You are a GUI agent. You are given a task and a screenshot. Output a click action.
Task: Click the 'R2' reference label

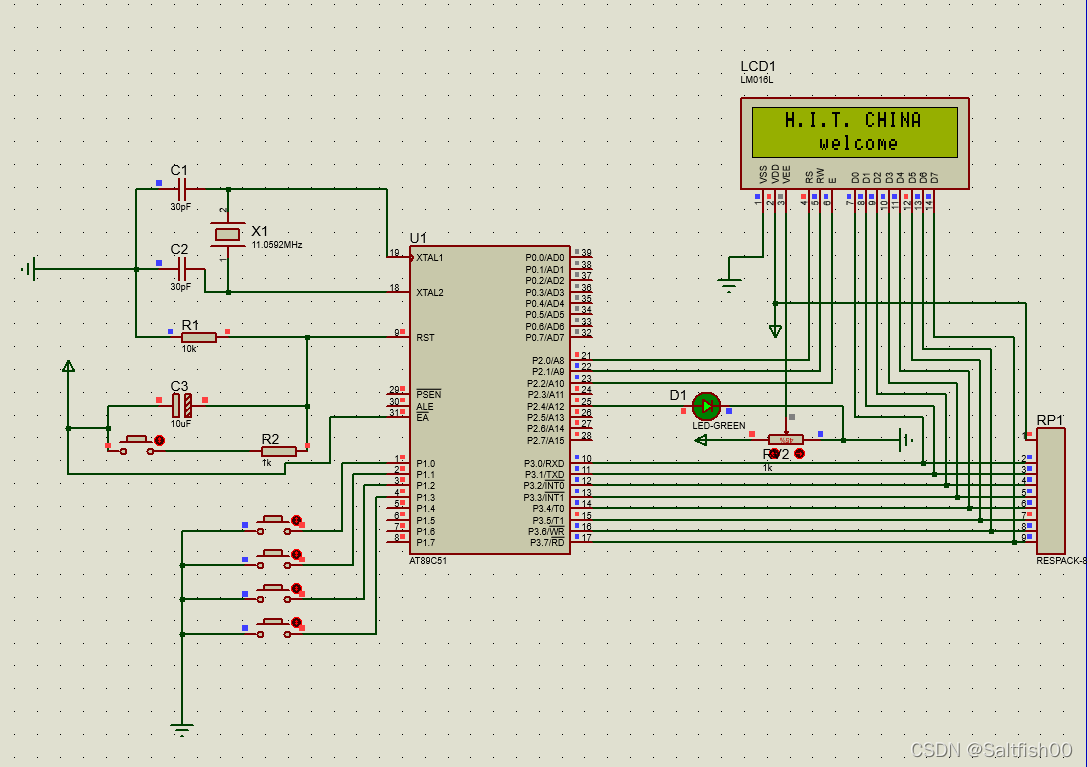[270, 439]
